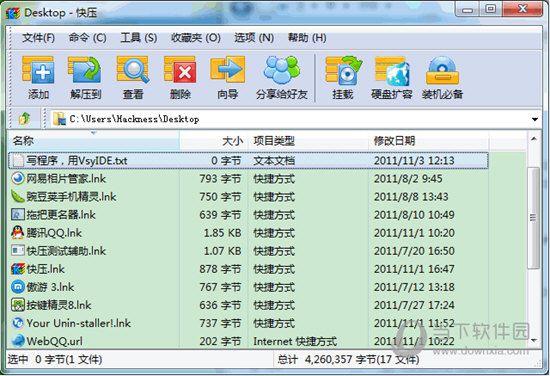Click type cell Internet 快捷方式
The image size is (550, 376).
point(295,341)
